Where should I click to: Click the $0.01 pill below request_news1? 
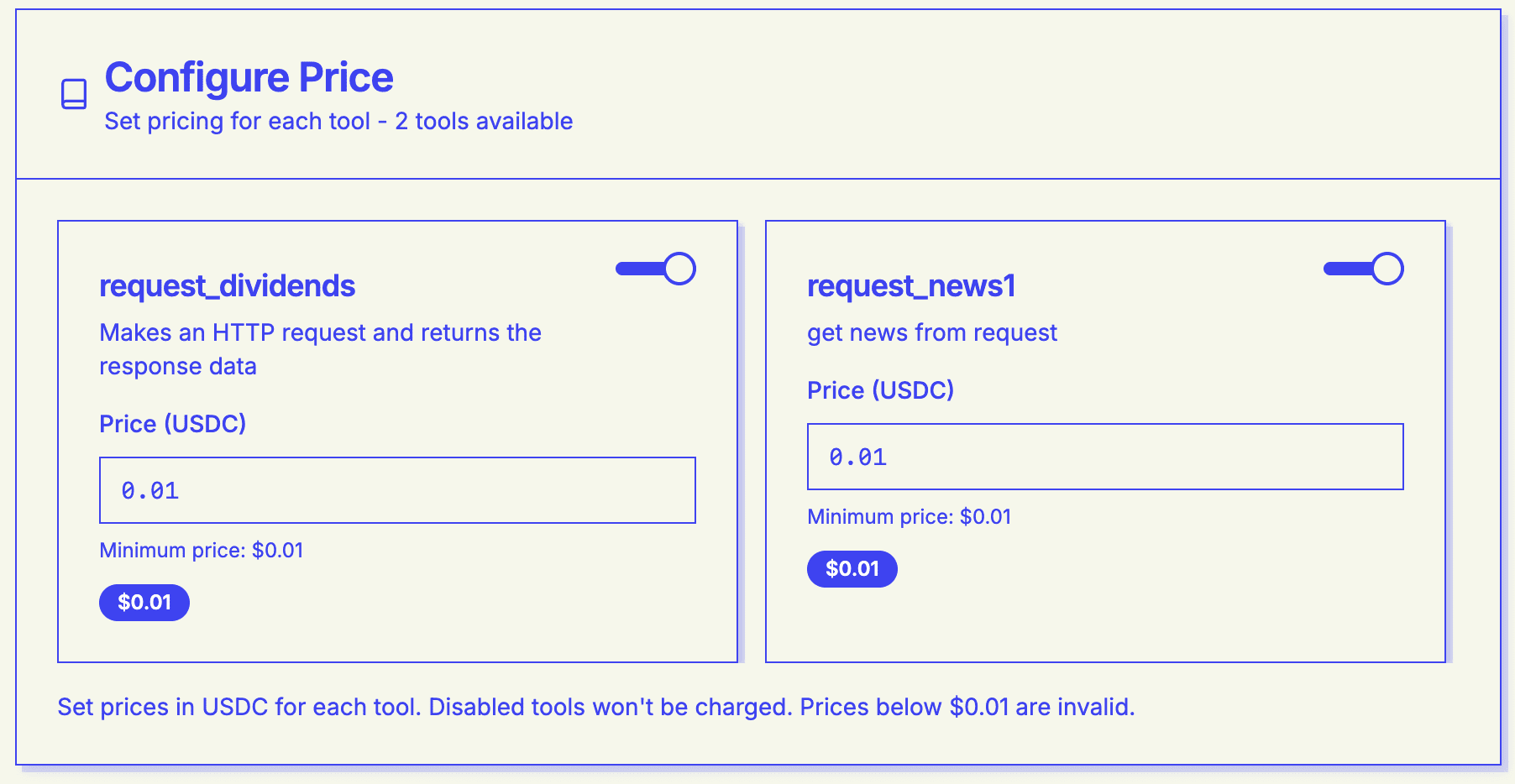pyautogui.click(x=852, y=568)
